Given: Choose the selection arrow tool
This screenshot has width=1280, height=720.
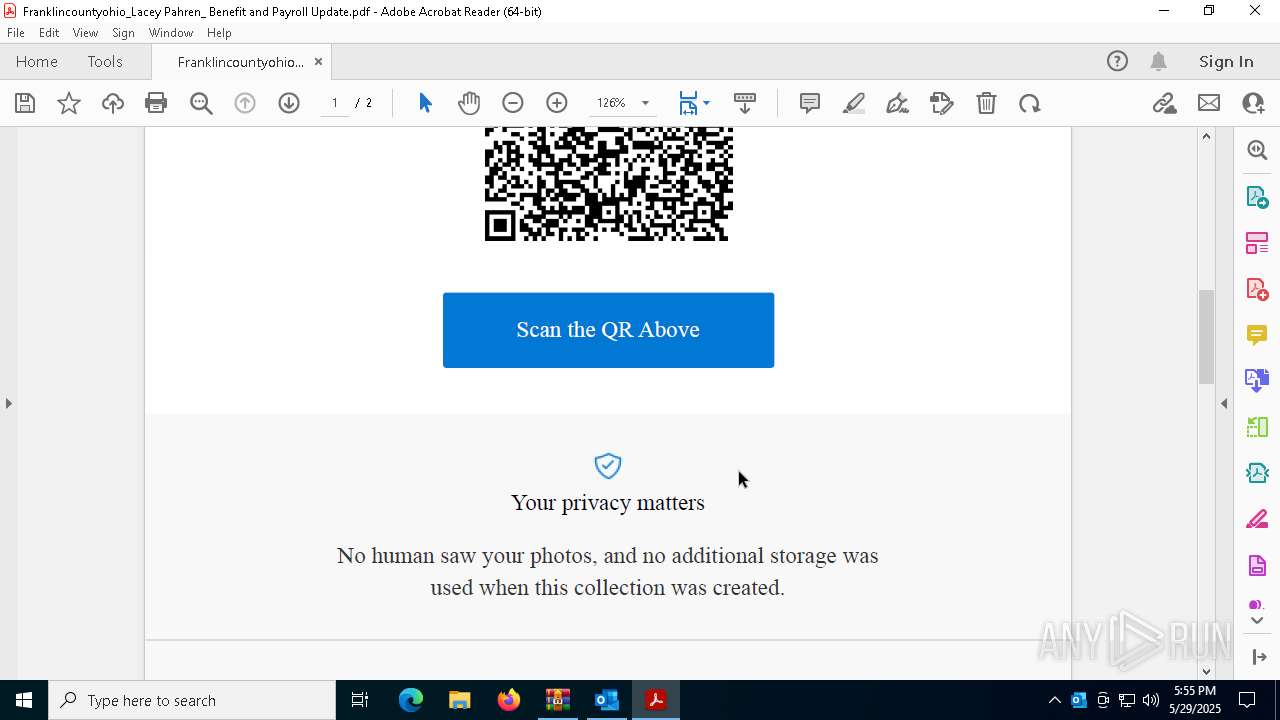Looking at the screenshot, I should (x=425, y=103).
